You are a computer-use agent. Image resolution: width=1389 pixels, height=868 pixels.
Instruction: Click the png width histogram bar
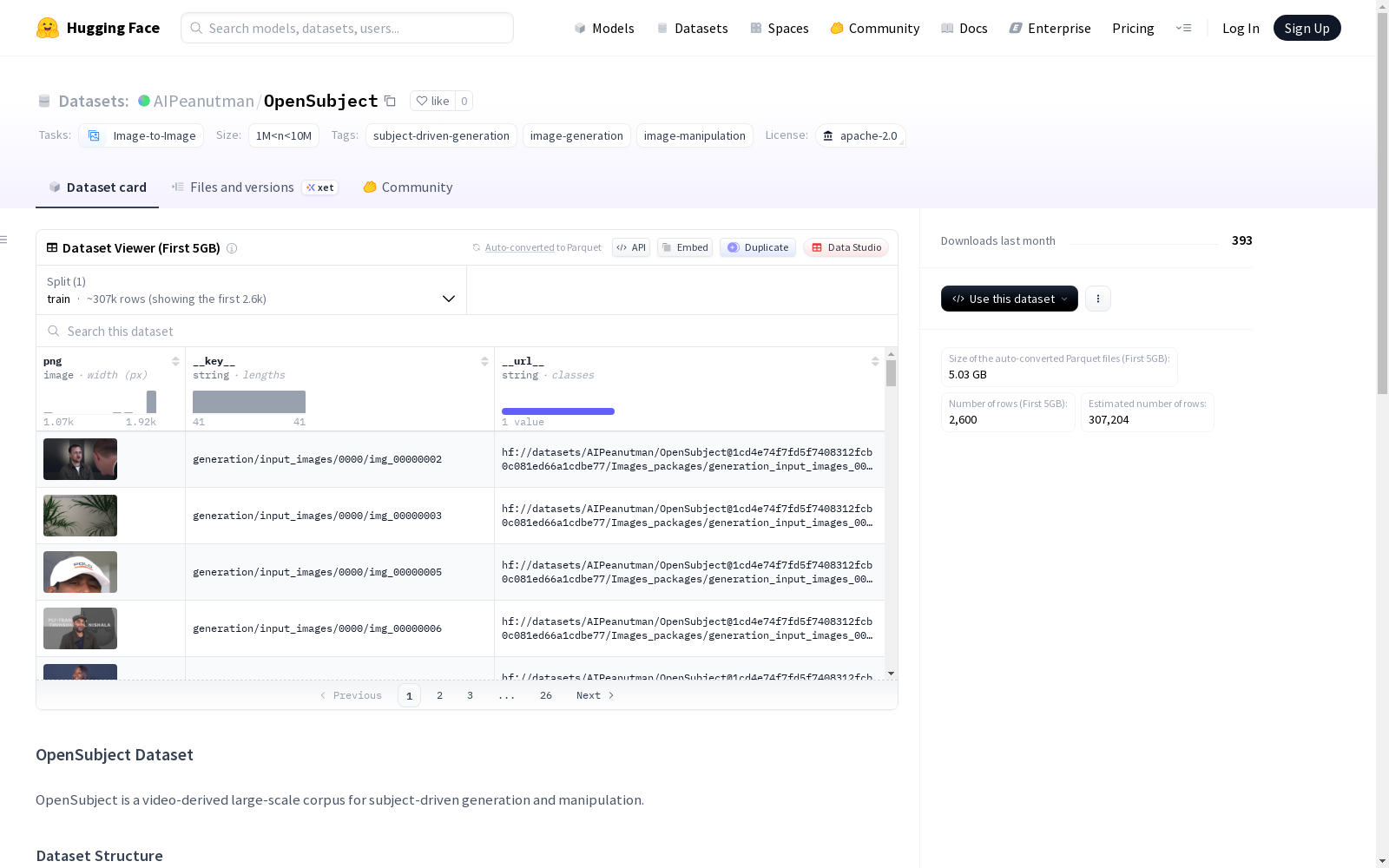(x=152, y=402)
